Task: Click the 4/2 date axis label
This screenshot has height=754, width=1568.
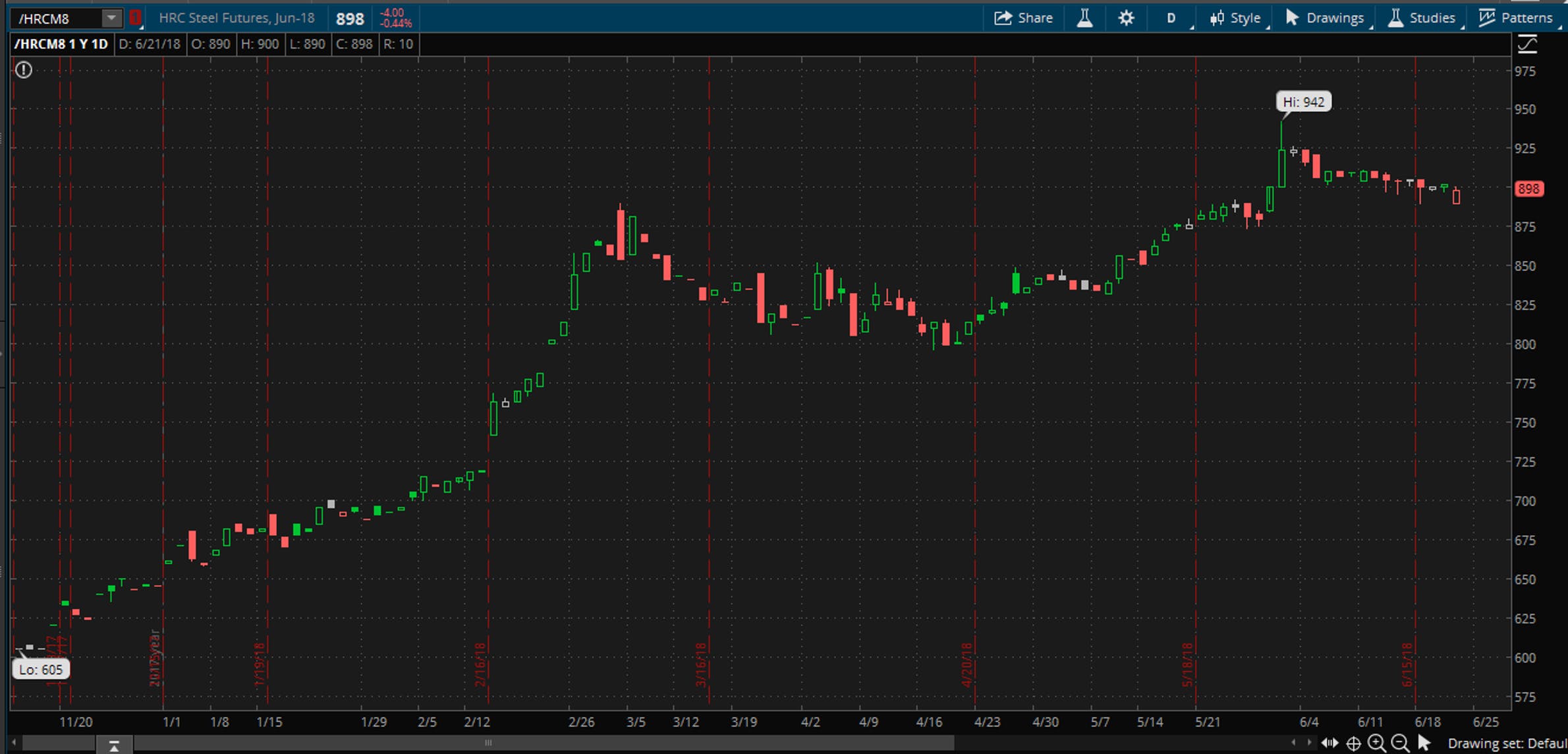Action: click(810, 722)
